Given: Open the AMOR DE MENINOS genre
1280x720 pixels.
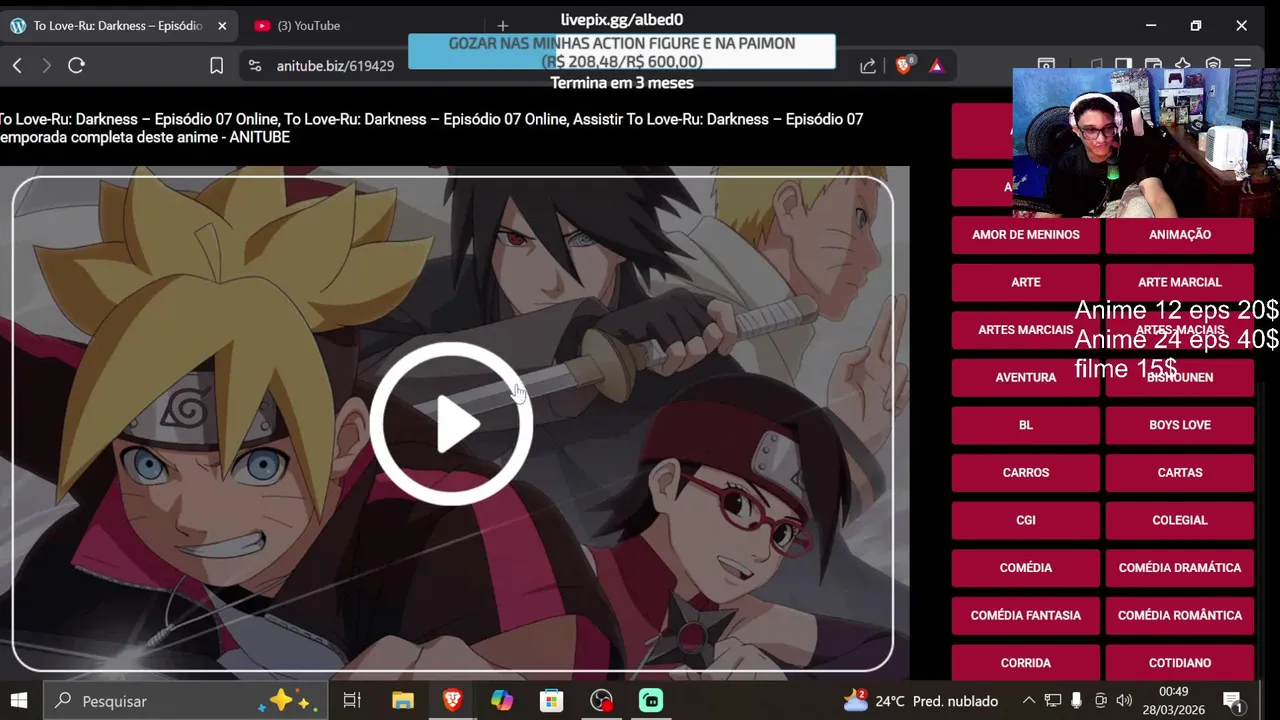Looking at the screenshot, I should point(1026,235).
